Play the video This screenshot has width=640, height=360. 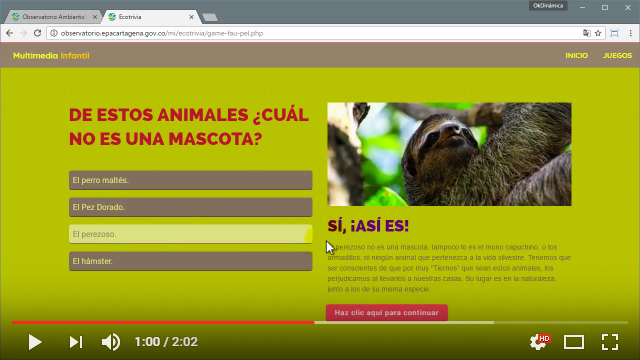tap(35, 342)
